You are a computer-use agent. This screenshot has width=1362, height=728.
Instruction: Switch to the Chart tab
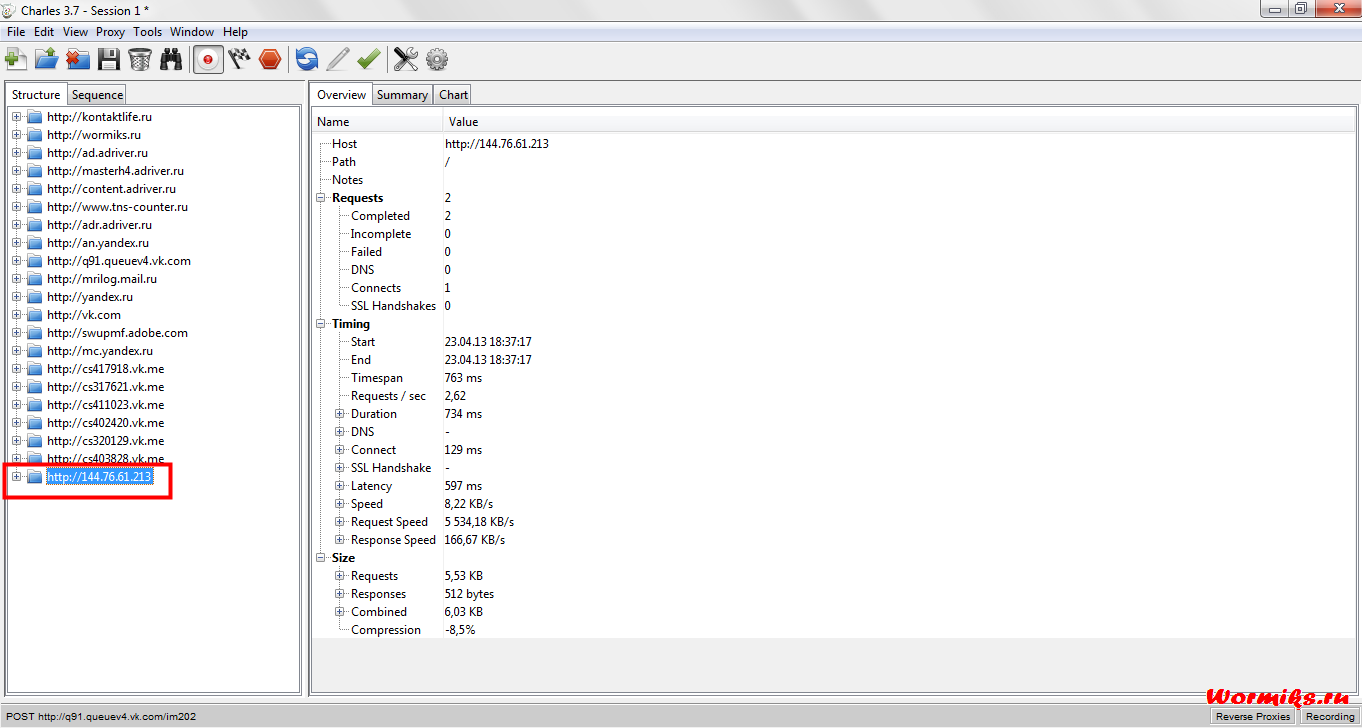(453, 95)
